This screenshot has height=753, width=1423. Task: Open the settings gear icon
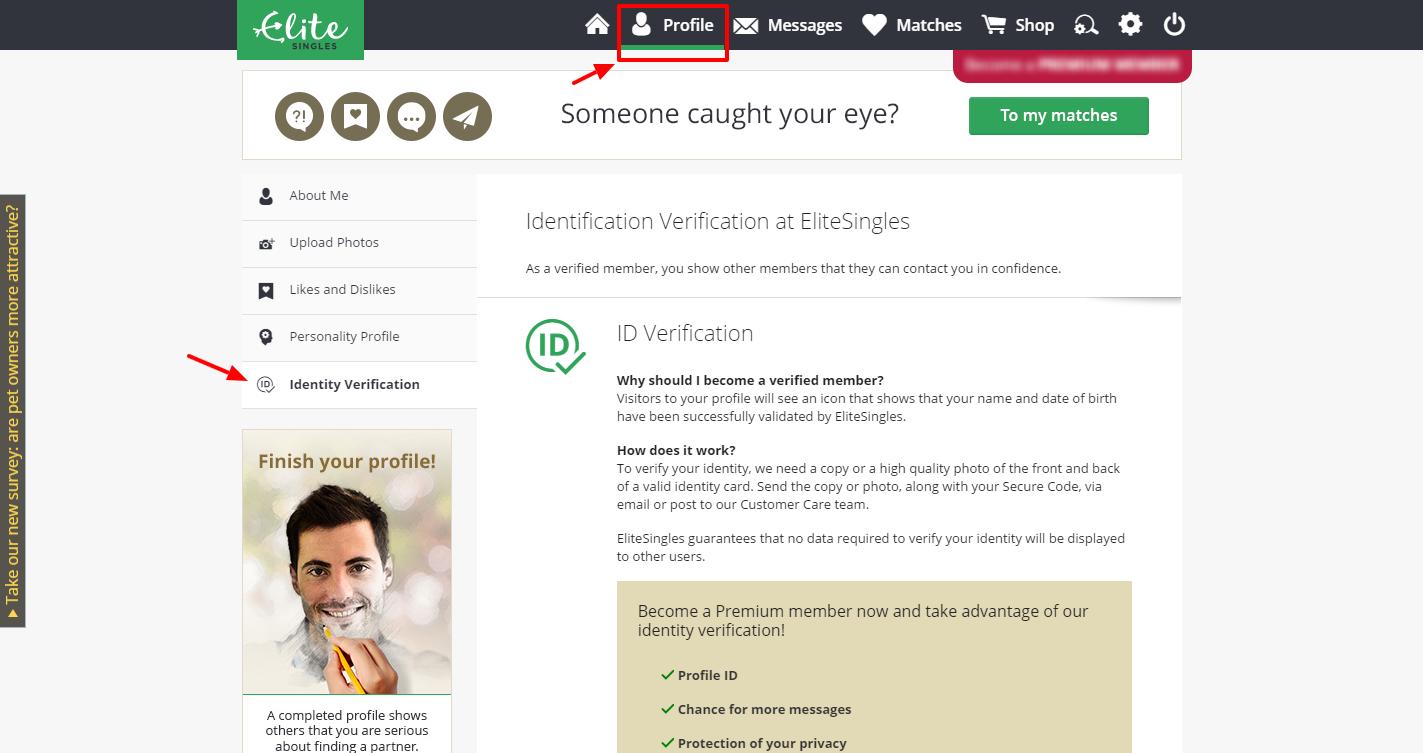pos(1130,24)
